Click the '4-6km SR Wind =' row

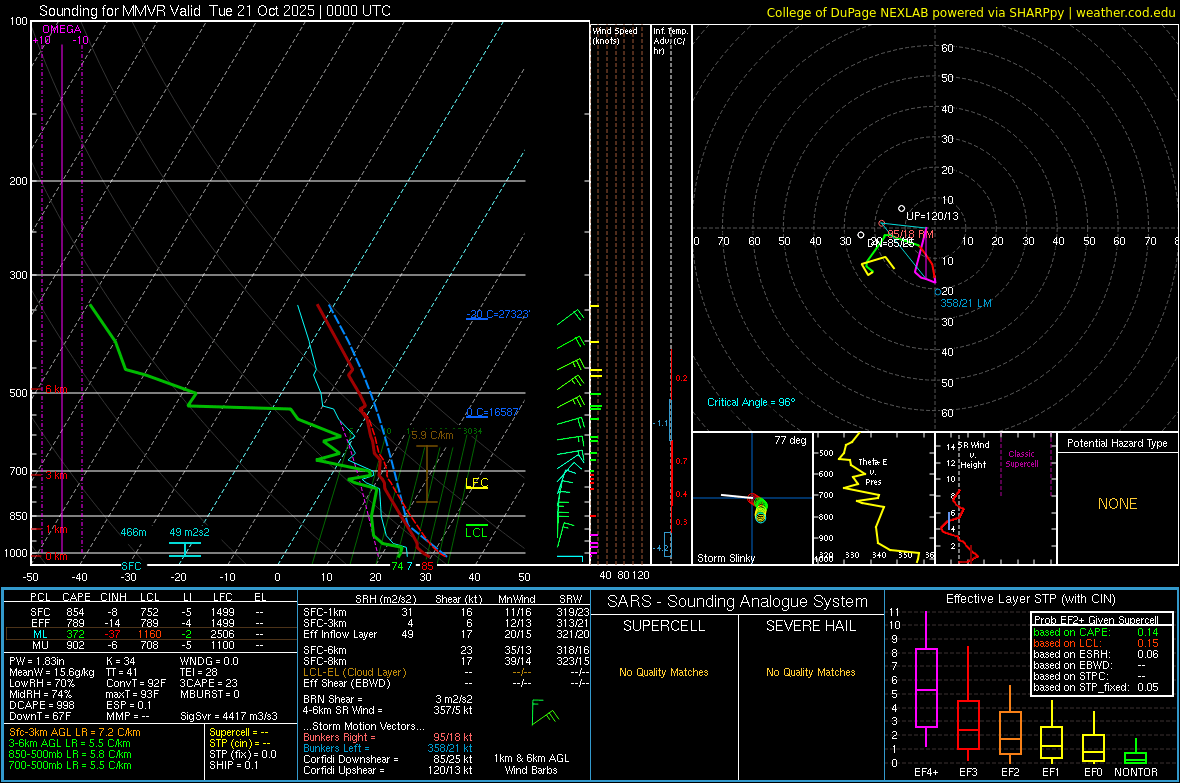point(388,710)
